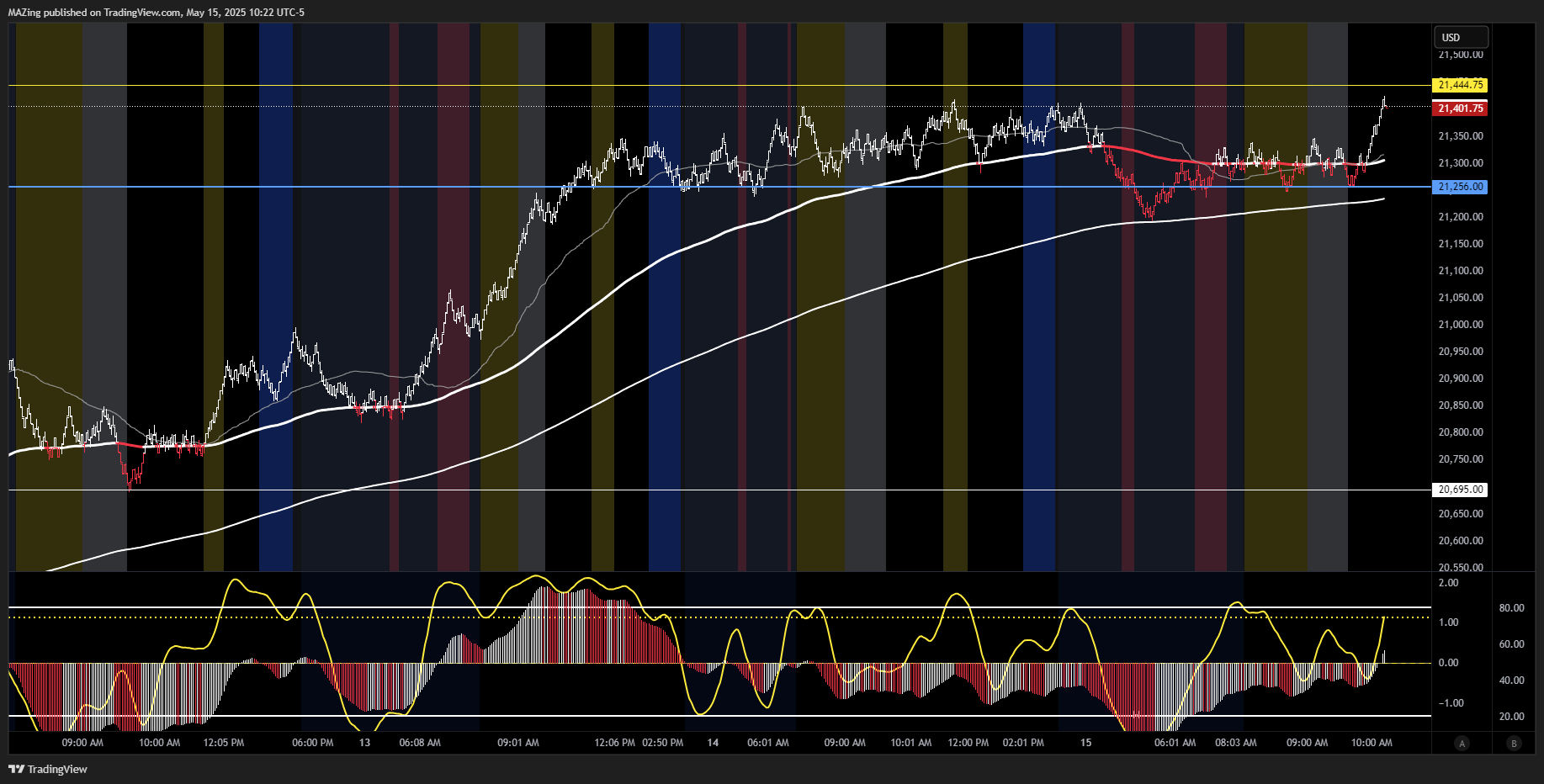
Task: Click the 06:00 PM time axis label
Action: pos(313,743)
